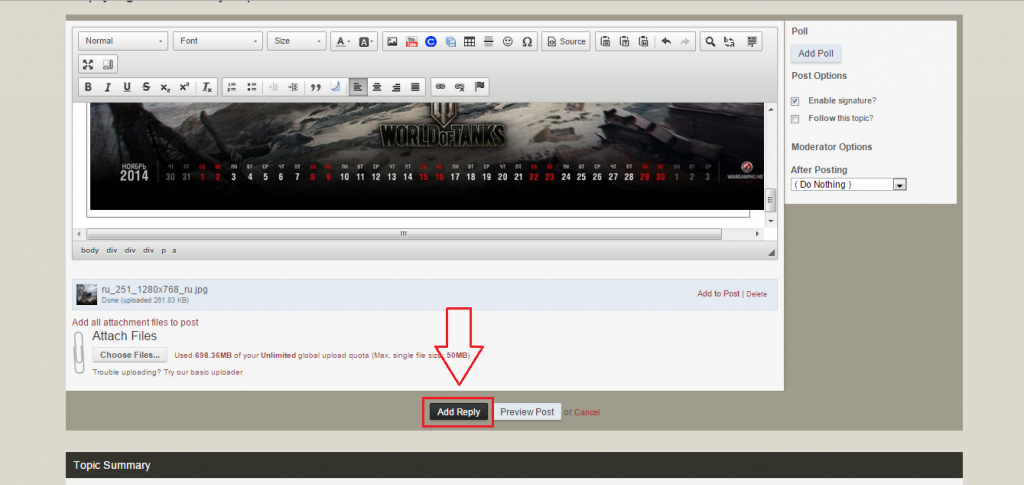Viewport: 1024px width, 485px height.
Task: Check the Follow this topic checkbox
Action: [795, 119]
